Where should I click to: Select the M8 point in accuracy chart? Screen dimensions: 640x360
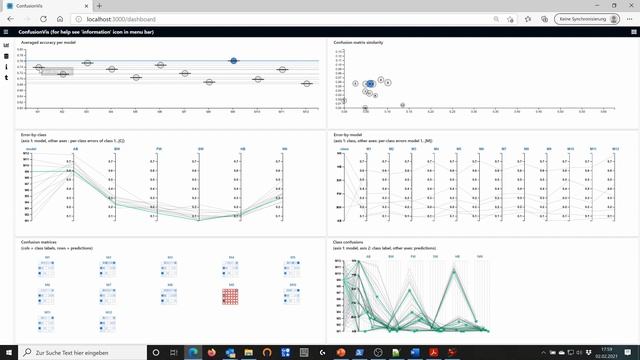pyautogui.click(x=209, y=82)
